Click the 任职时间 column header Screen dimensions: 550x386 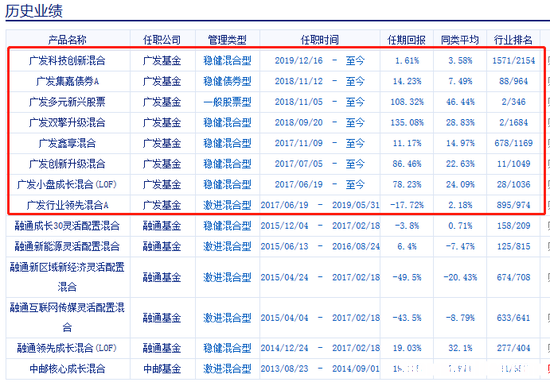point(320,40)
